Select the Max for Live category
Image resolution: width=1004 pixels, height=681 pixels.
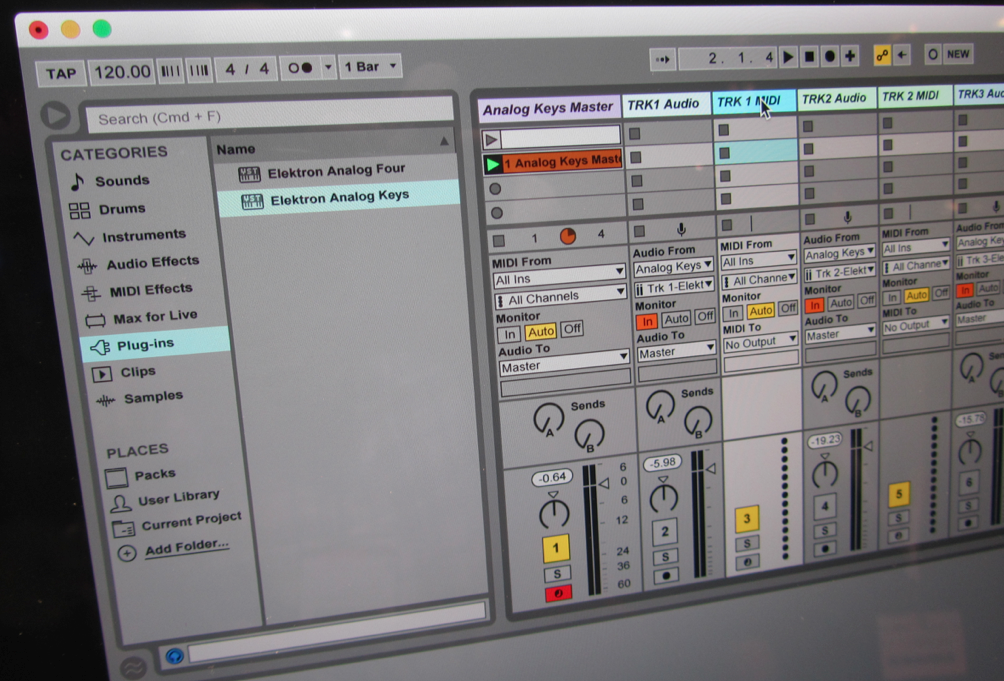154,317
